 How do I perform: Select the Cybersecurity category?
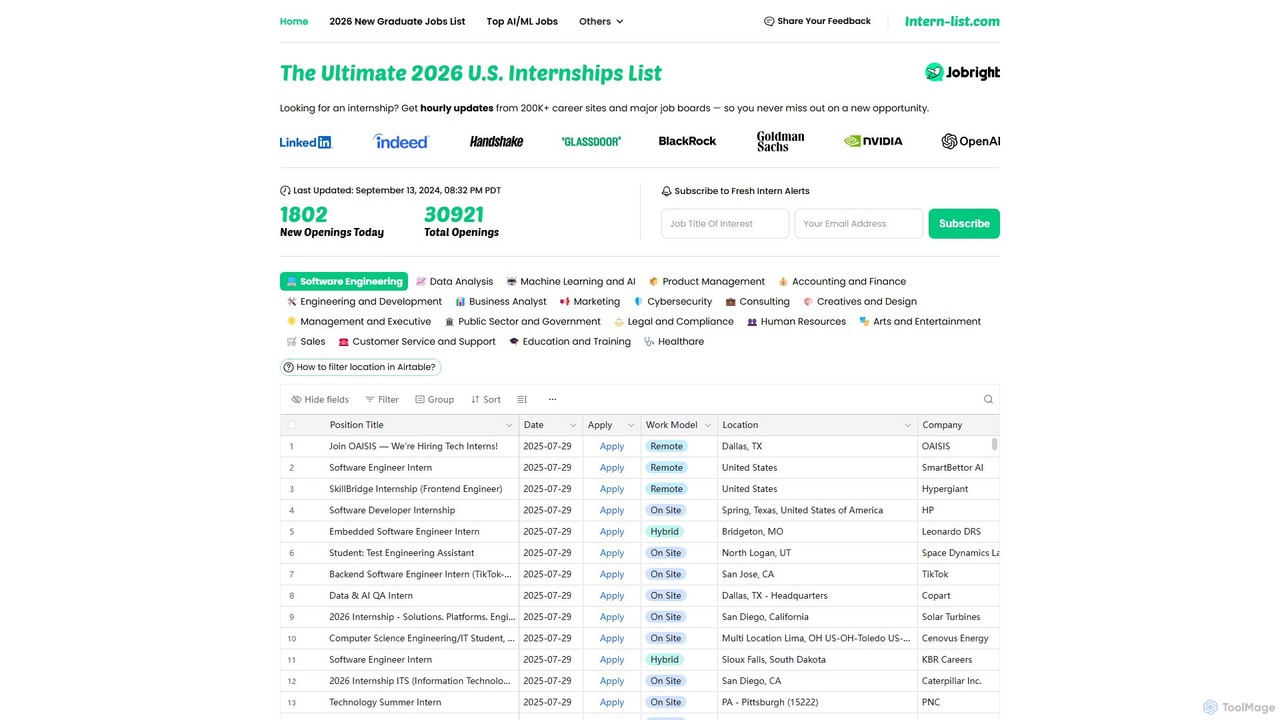pos(673,301)
